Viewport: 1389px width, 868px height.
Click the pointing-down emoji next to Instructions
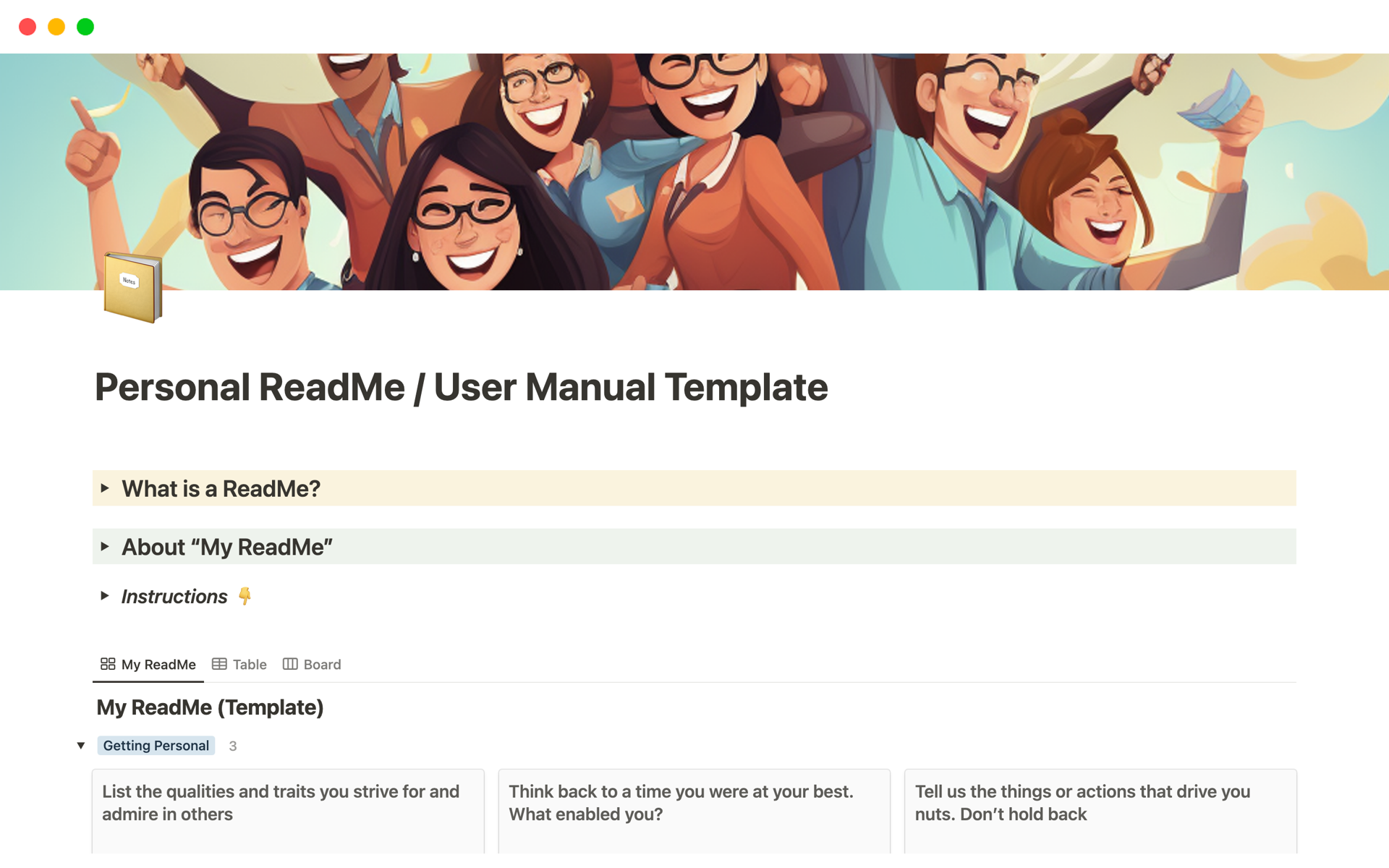coord(245,595)
